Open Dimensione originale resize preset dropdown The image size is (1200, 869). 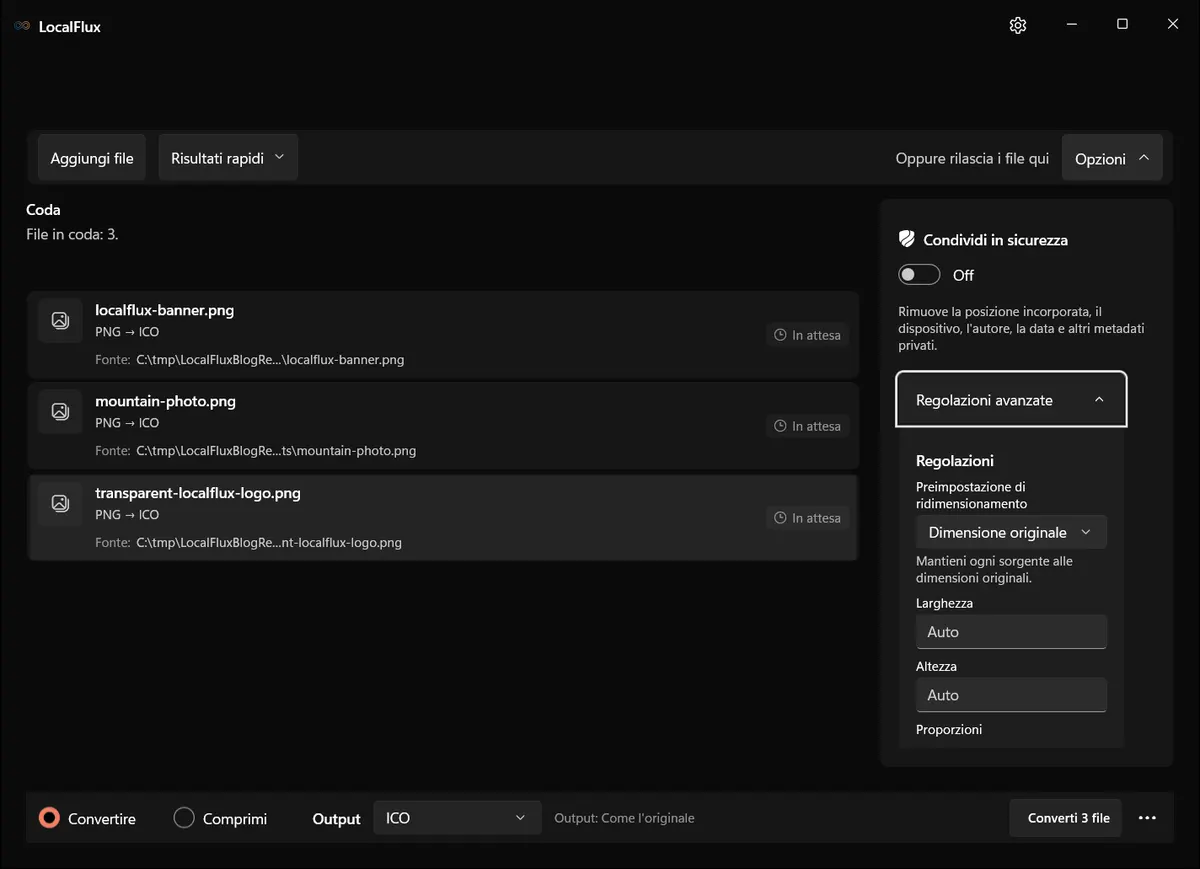coord(1011,532)
